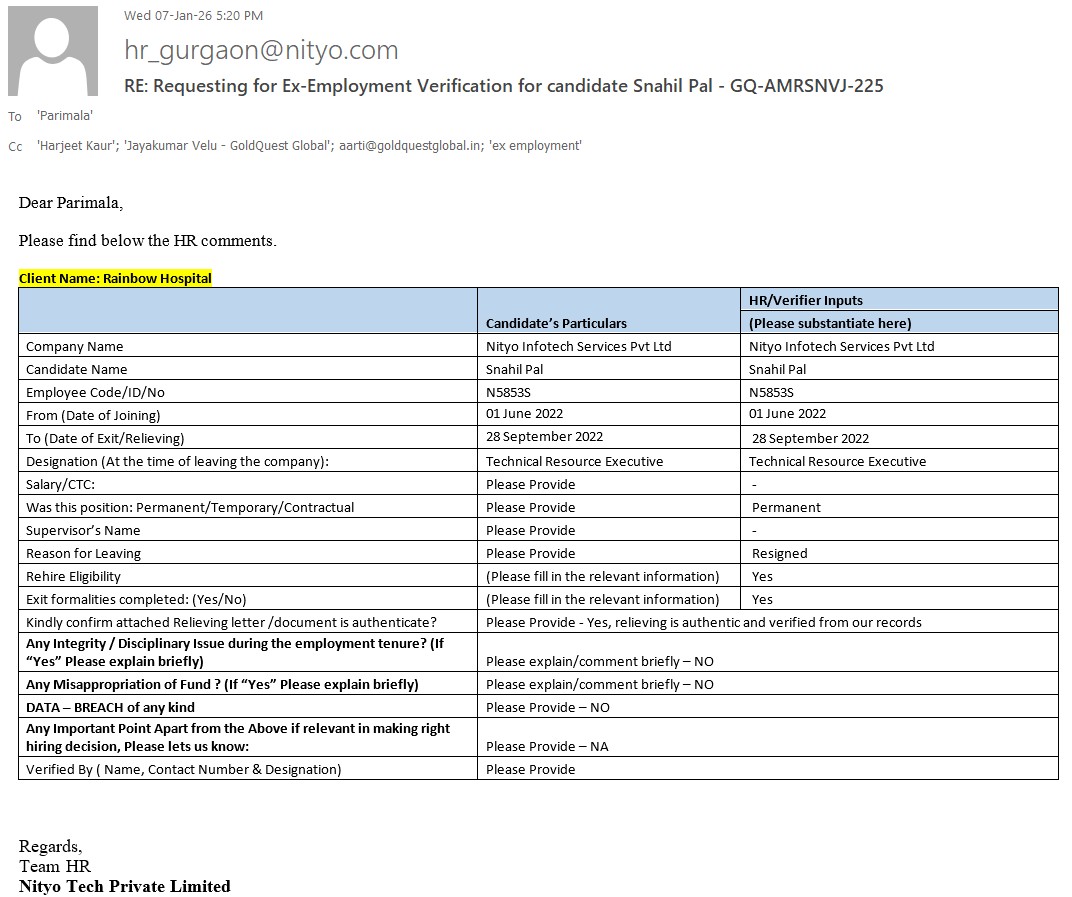The image size is (1072, 897).
Task: Click highlighted 'Client Name: Rainbow Hospital' text
Action: coord(115,278)
